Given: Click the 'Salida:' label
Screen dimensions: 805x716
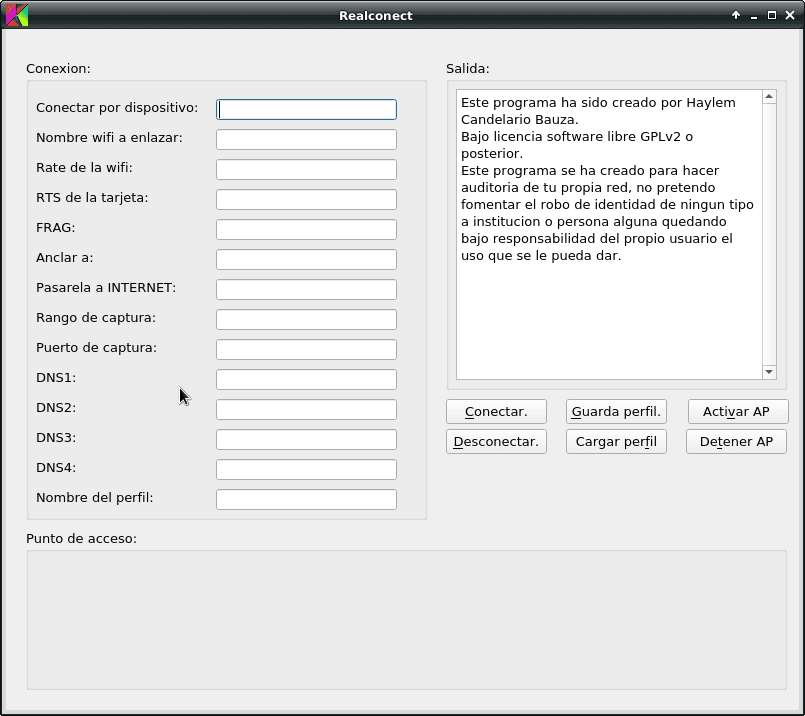Looking at the screenshot, I should point(468,68).
